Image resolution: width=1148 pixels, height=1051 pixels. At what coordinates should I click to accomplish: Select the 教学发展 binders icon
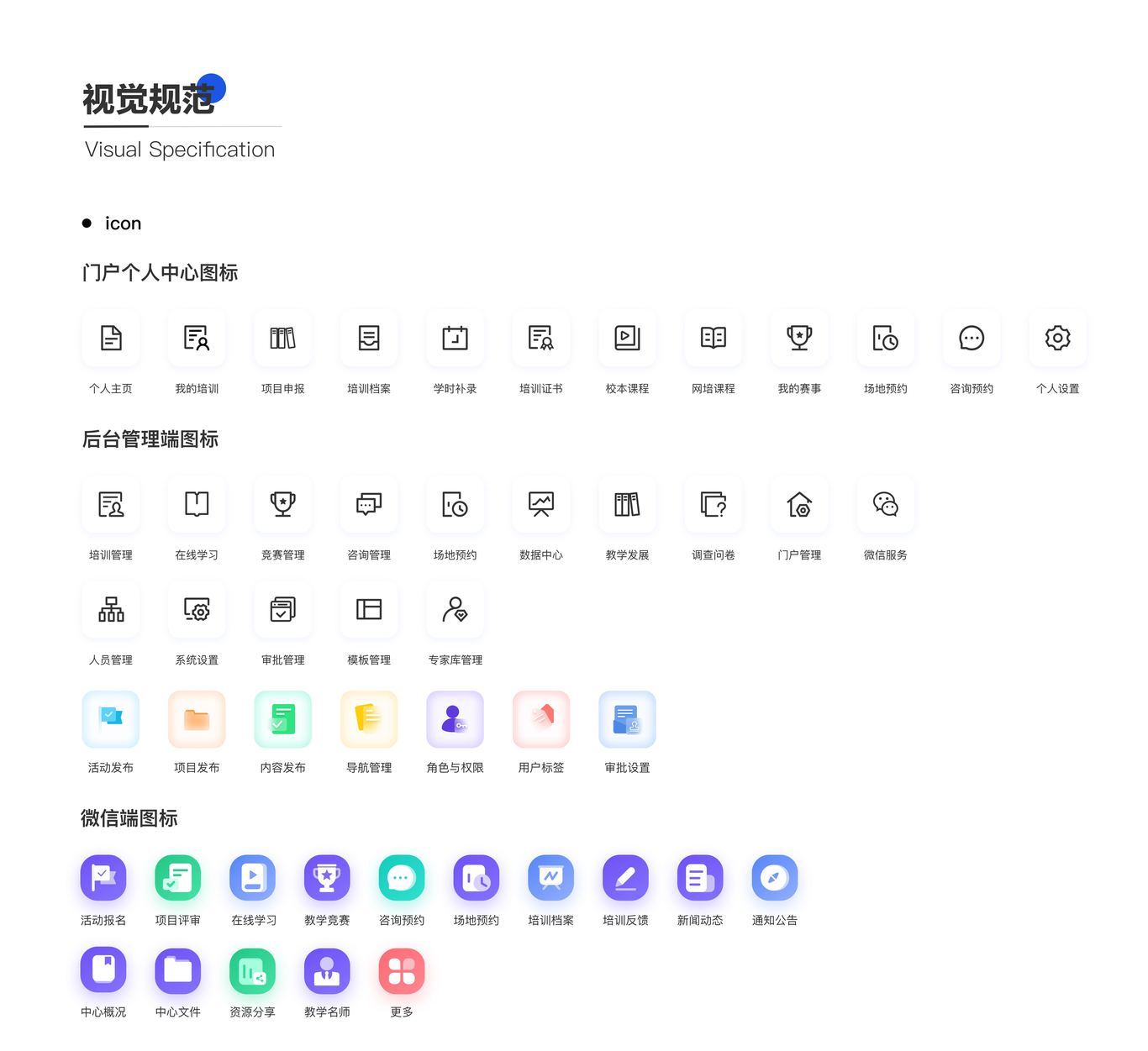coord(628,504)
